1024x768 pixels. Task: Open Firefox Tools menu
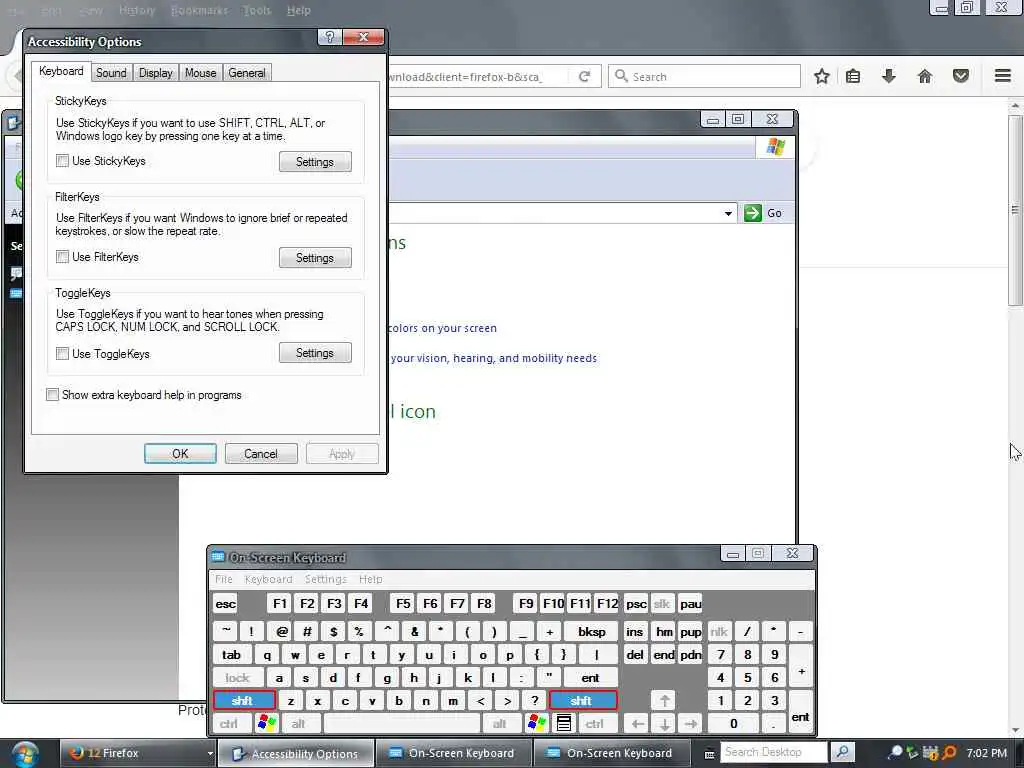point(257,10)
